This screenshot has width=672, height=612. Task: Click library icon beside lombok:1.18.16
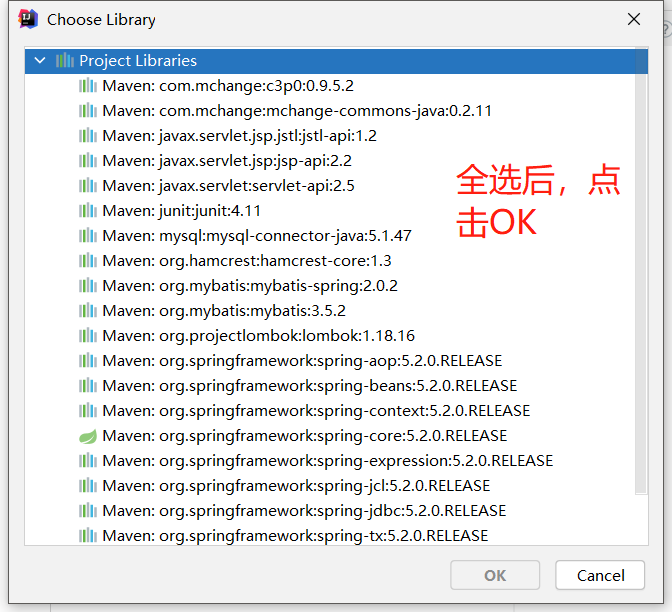(88, 336)
